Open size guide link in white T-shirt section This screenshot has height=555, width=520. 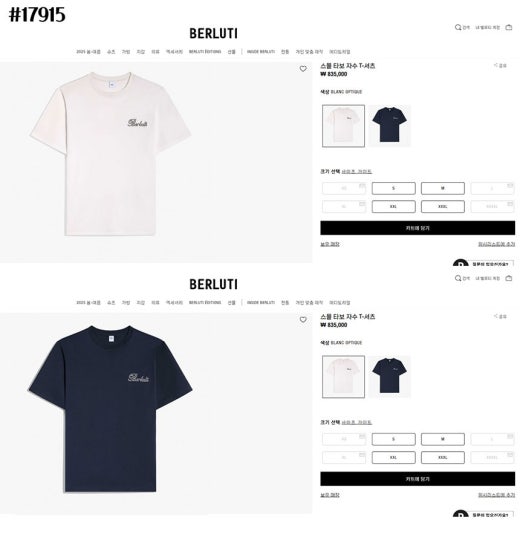pos(356,172)
